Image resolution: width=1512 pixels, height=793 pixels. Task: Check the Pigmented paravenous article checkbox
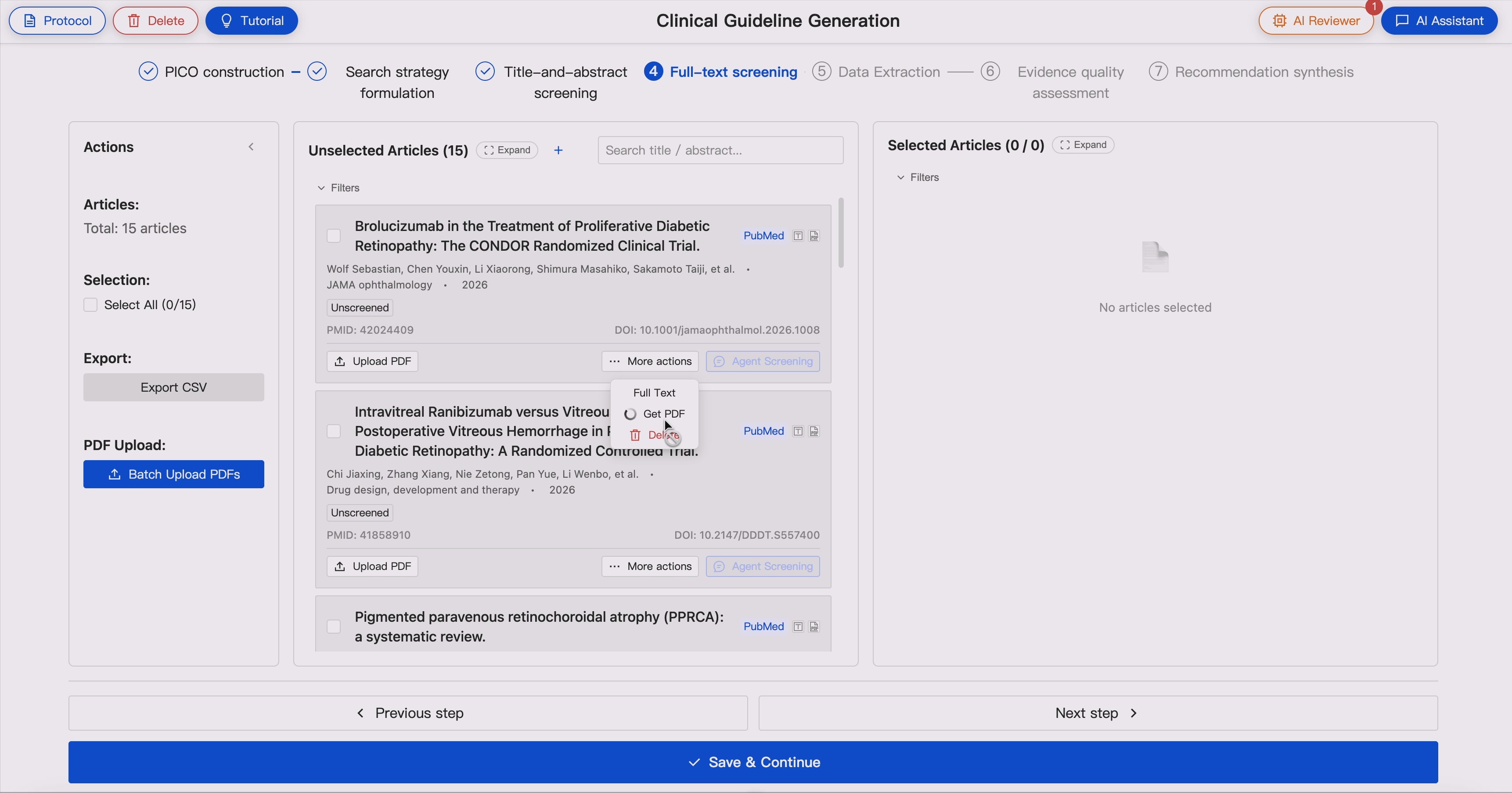tap(333, 627)
